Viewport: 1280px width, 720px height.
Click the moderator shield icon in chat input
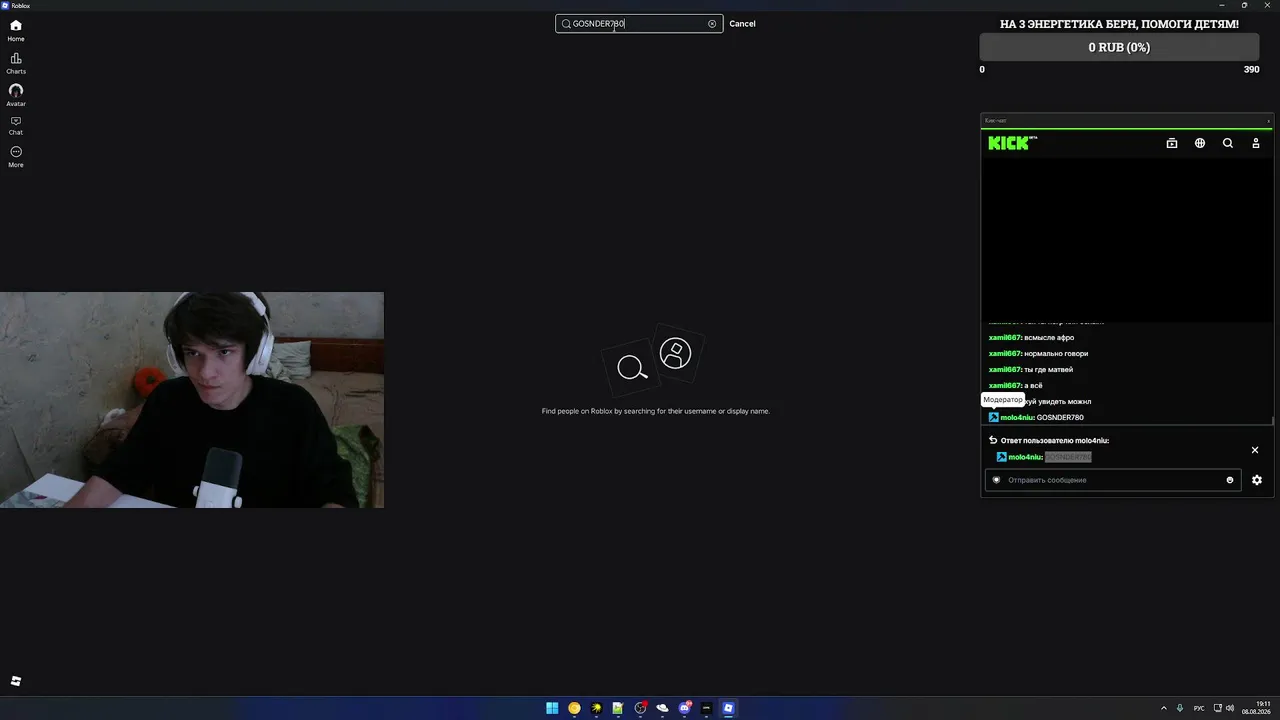point(996,480)
